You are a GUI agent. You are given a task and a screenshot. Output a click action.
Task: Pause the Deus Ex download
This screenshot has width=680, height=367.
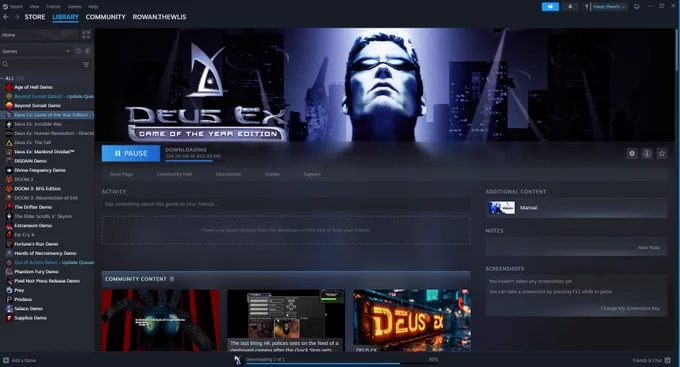tap(131, 153)
